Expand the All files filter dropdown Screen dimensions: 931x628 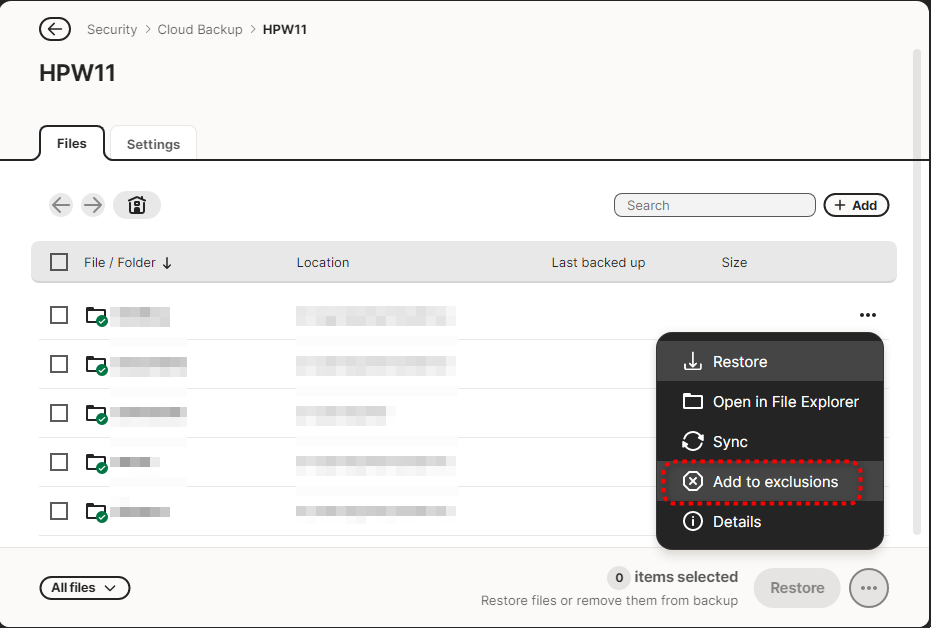(85, 588)
